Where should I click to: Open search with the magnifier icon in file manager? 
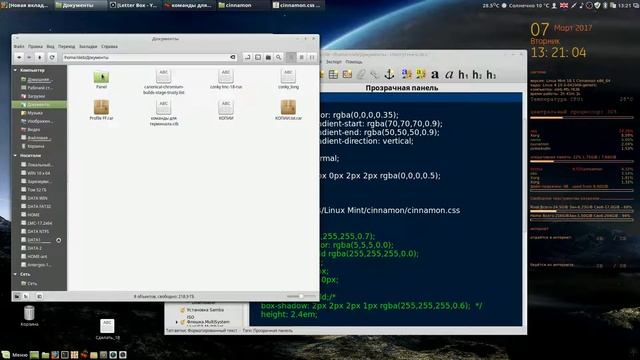coord(278,58)
